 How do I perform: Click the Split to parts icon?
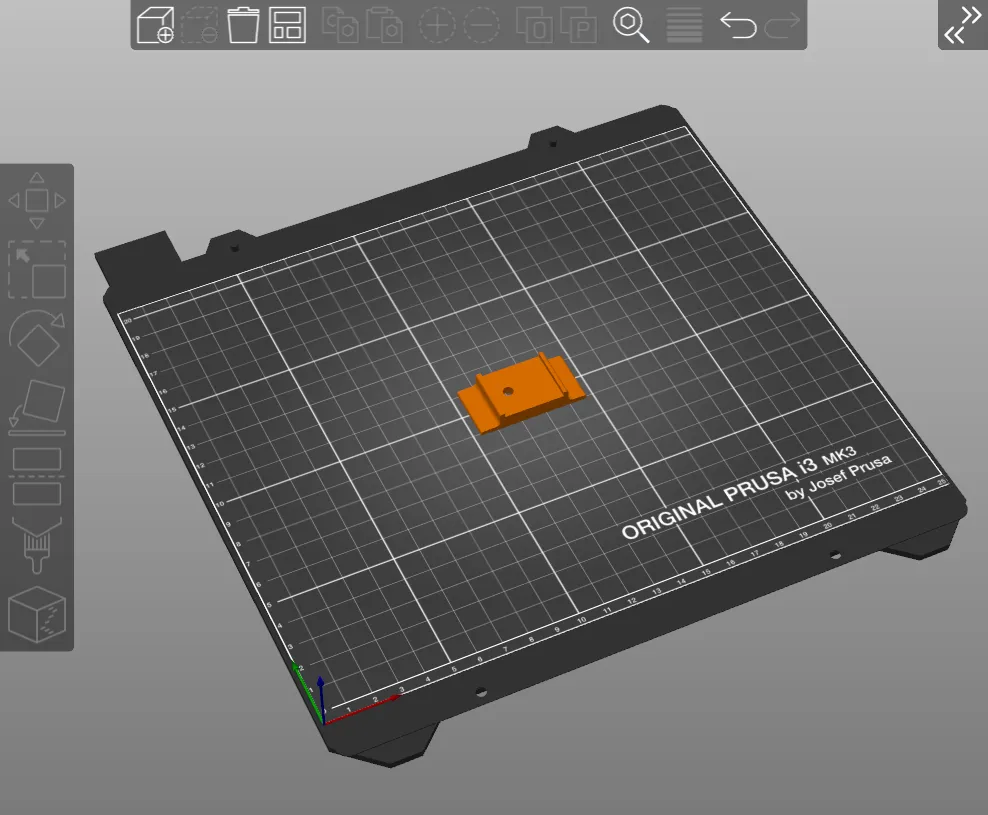click(578, 25)
